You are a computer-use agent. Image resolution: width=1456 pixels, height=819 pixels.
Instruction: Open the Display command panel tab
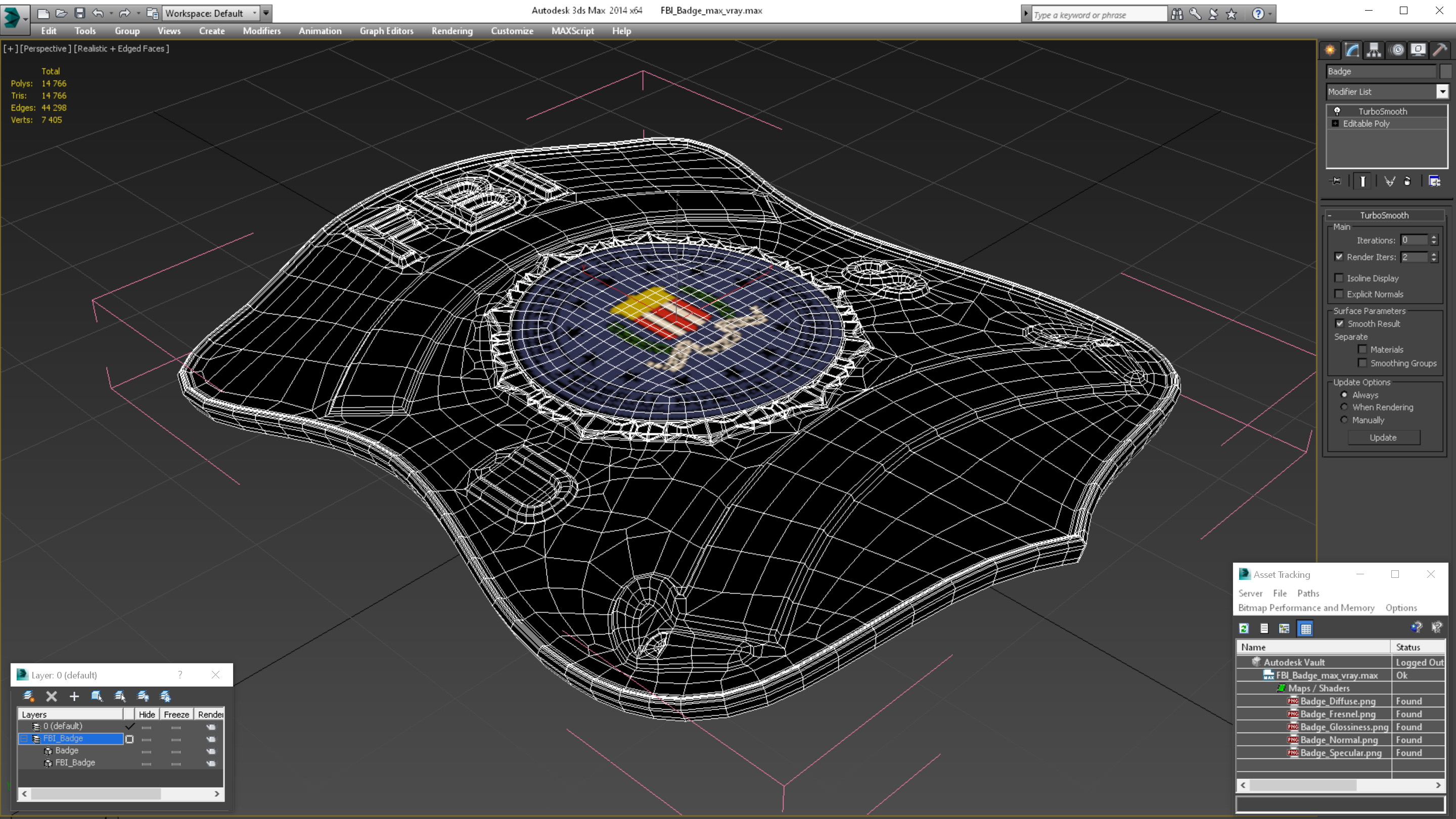(1418, 51)
